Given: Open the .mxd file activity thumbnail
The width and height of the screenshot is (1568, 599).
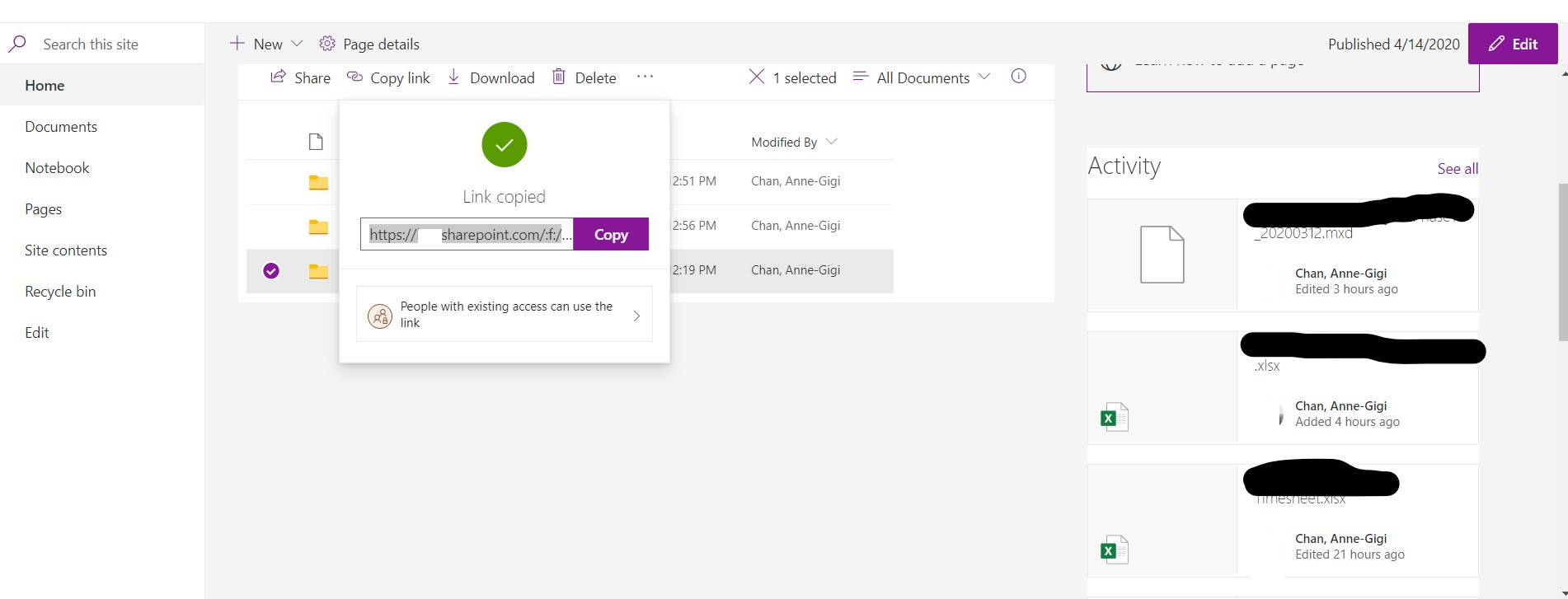Looking at the screenshot, I should [x=1162, y=255].
